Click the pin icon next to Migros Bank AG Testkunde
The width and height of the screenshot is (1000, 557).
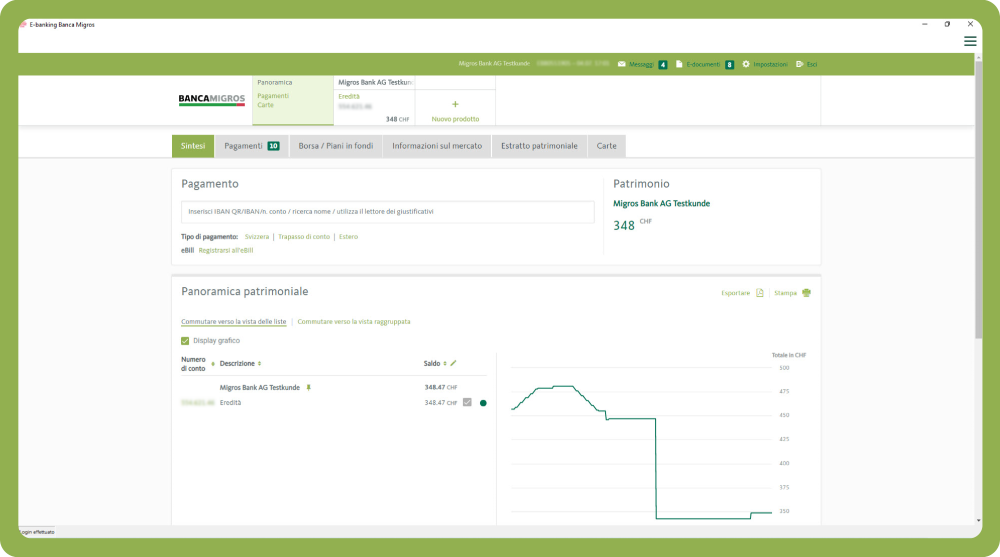309,387
